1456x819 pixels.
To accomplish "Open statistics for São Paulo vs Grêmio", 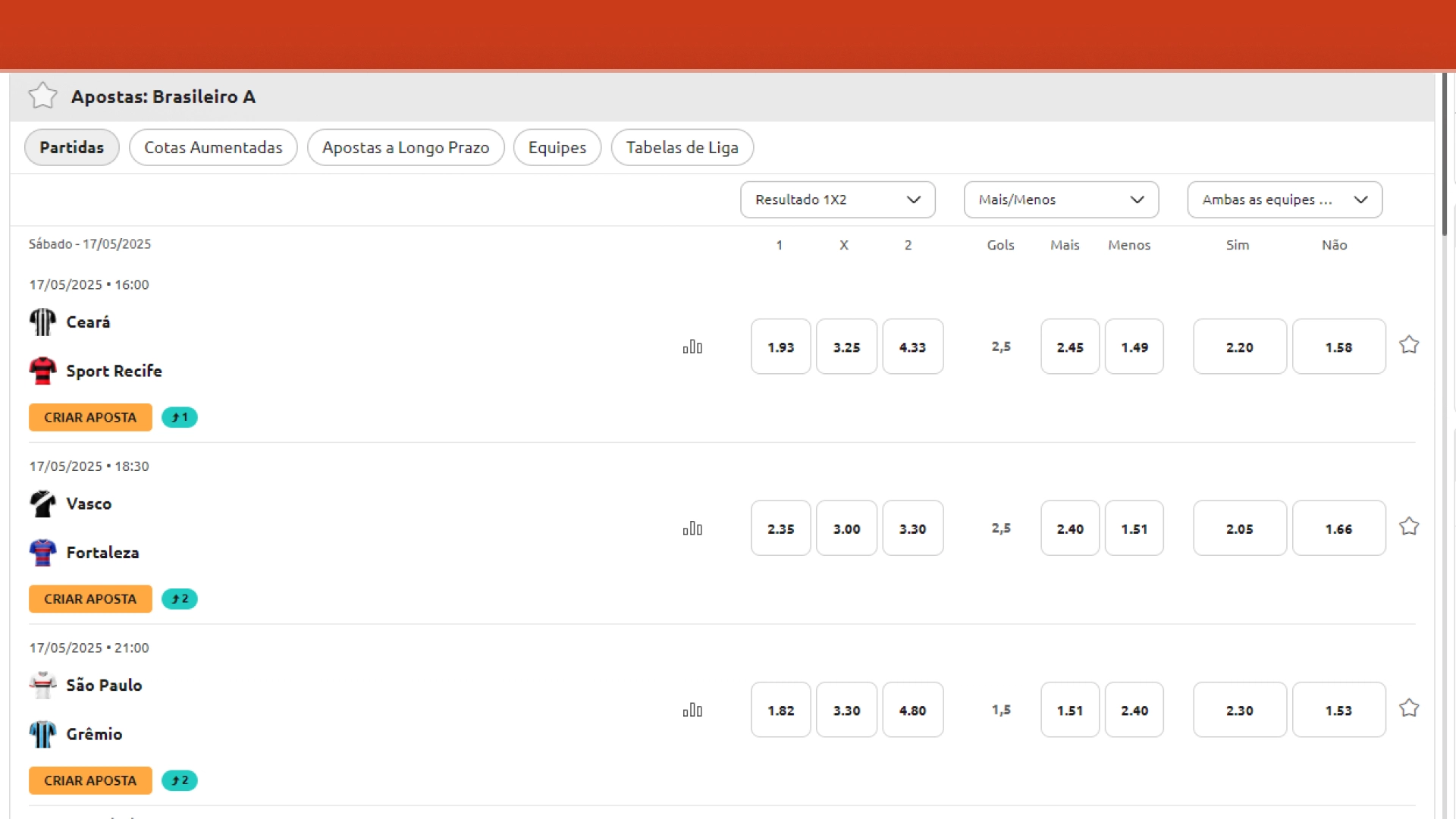I will [692, 710].
